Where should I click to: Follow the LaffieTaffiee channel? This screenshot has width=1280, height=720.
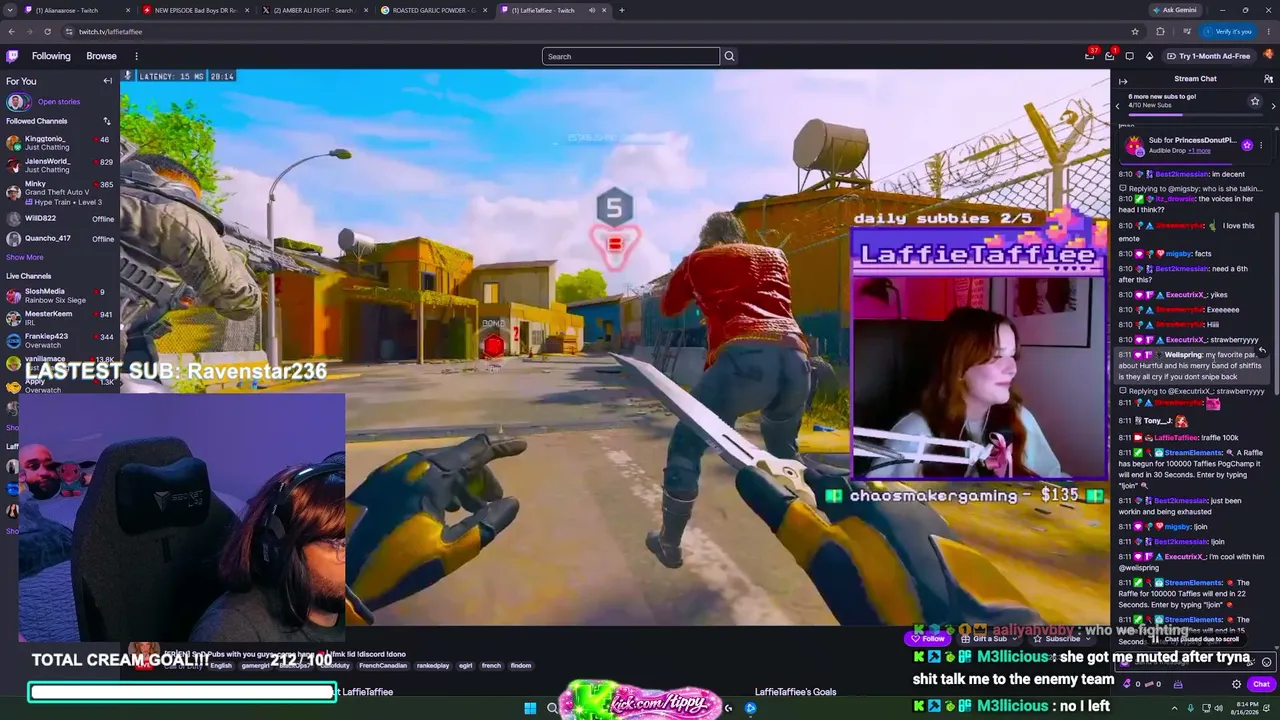930,639
